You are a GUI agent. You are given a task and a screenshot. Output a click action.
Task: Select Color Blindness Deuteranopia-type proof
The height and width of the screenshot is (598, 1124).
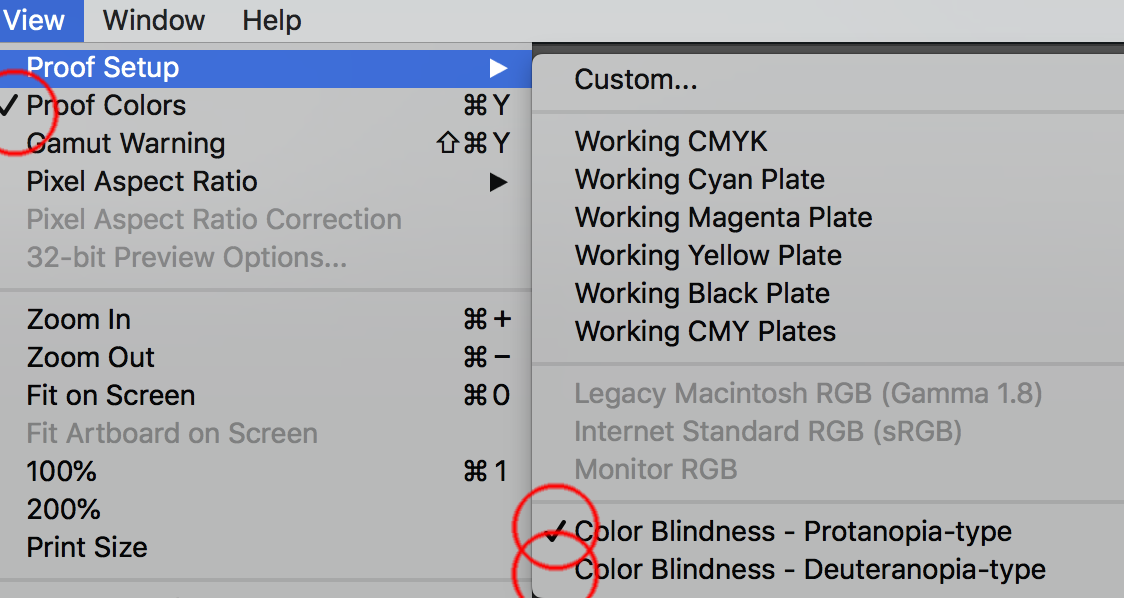click(x=810, y=570)
